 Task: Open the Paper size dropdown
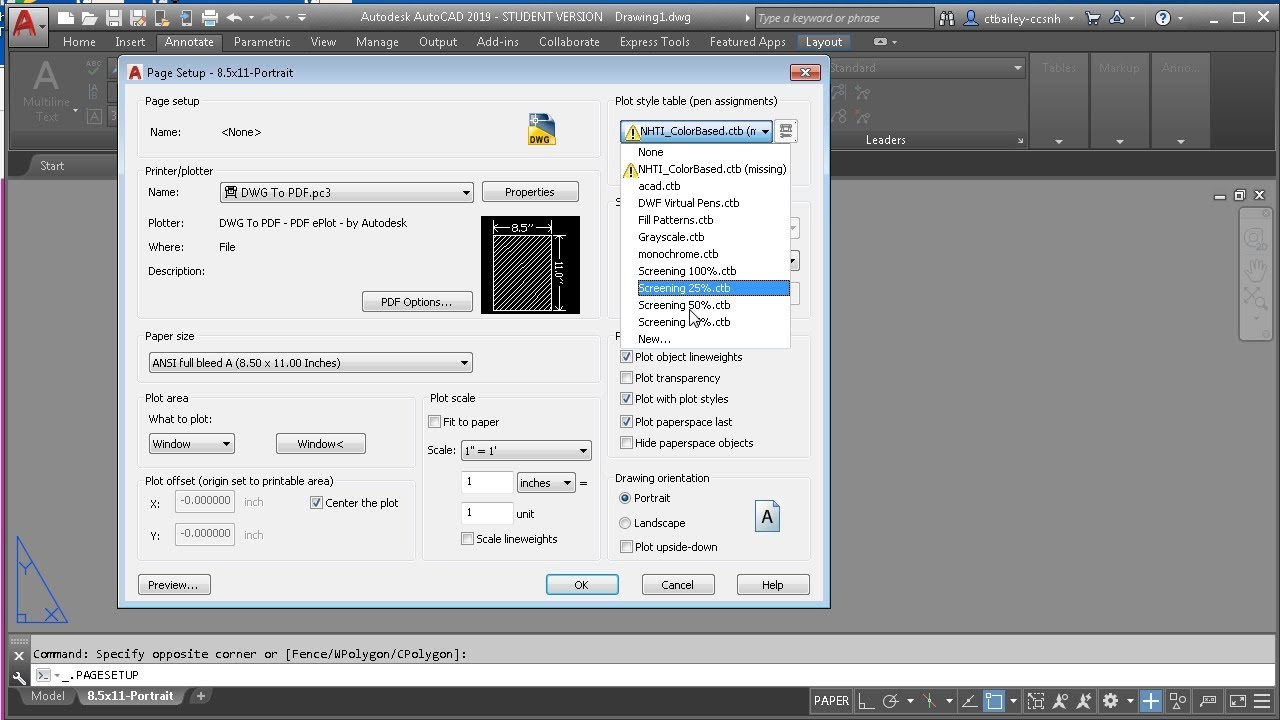[x=310, y=363]
